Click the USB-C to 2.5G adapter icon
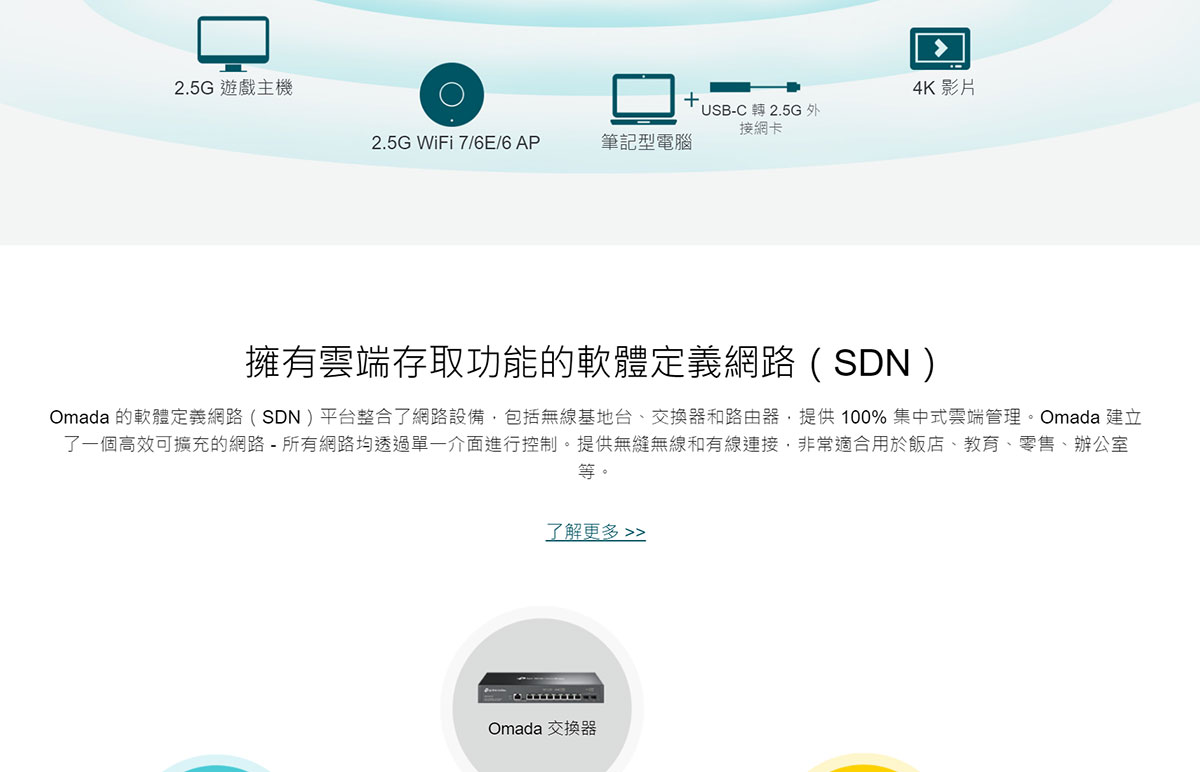1200x772 pixels. coord(754,87)
